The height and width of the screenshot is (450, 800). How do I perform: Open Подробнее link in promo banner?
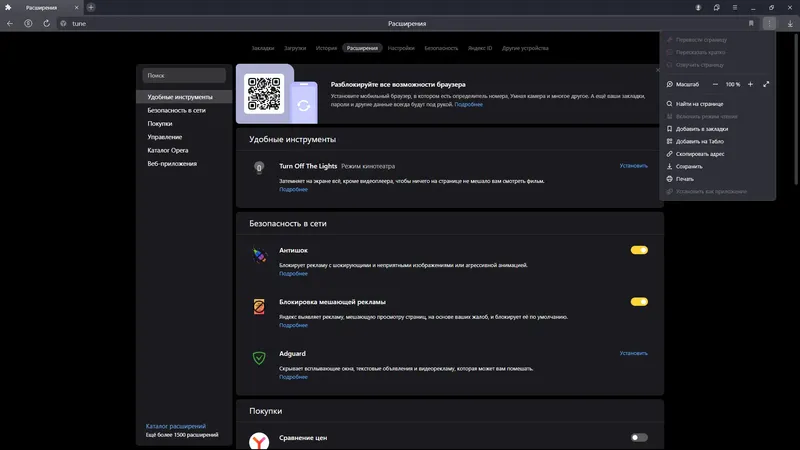tap(468, 104)
